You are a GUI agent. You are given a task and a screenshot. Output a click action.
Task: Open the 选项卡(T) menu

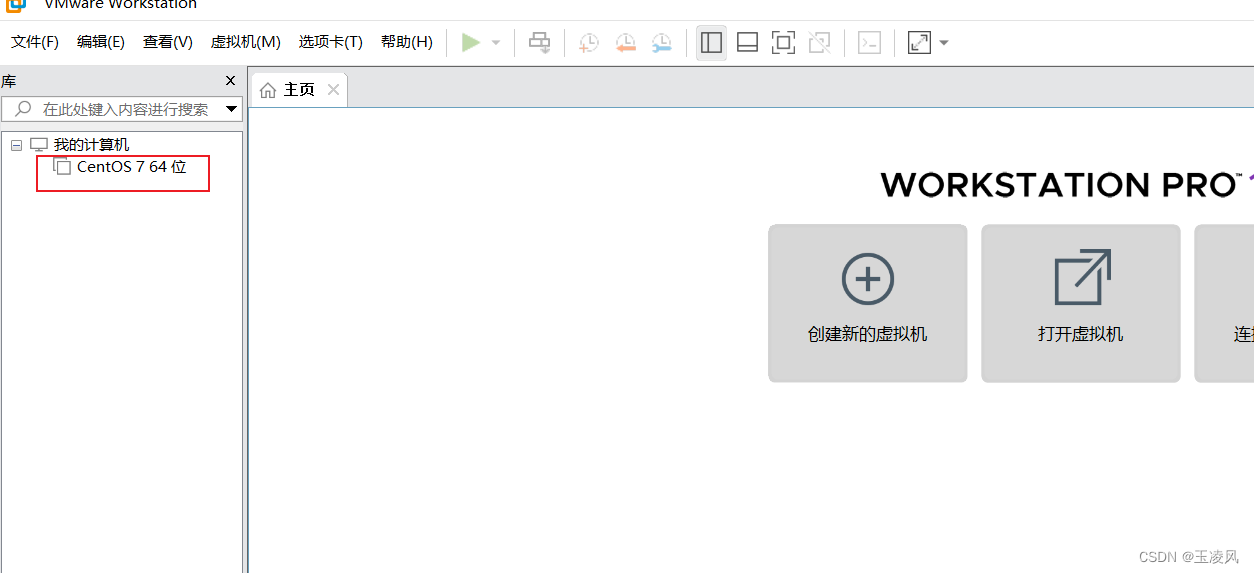[x=331, y=42]
